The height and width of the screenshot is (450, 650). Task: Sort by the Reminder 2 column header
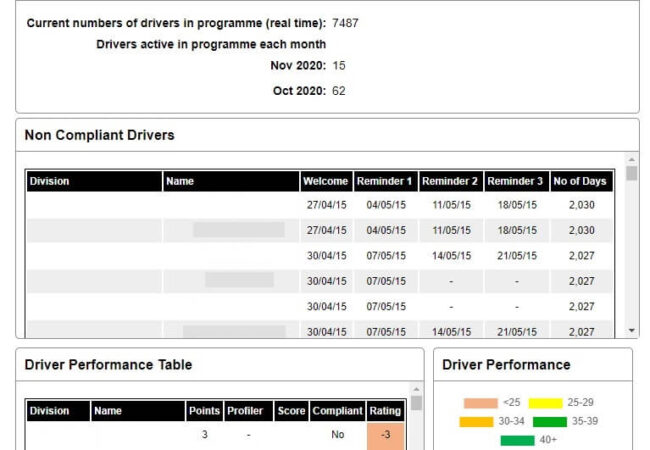451,181
